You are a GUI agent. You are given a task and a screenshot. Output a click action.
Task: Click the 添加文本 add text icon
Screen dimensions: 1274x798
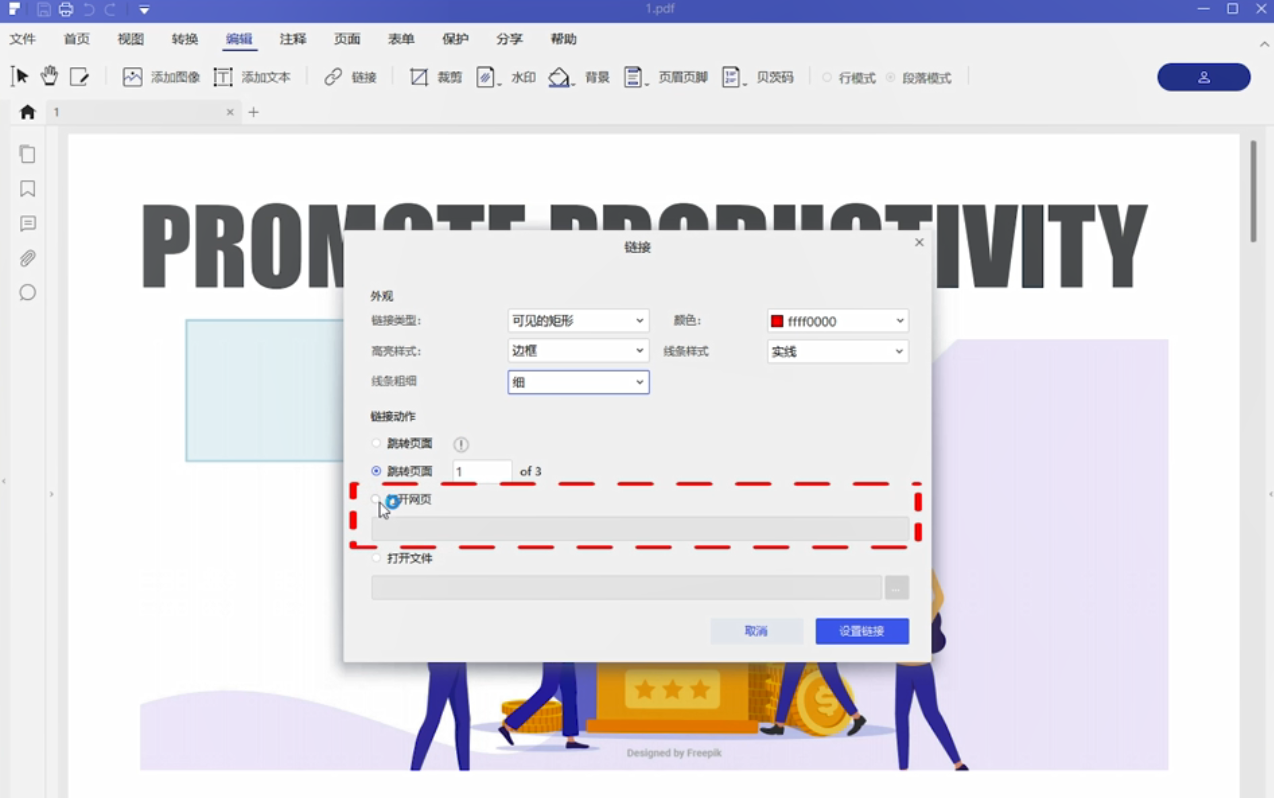(x=223, y=77)
